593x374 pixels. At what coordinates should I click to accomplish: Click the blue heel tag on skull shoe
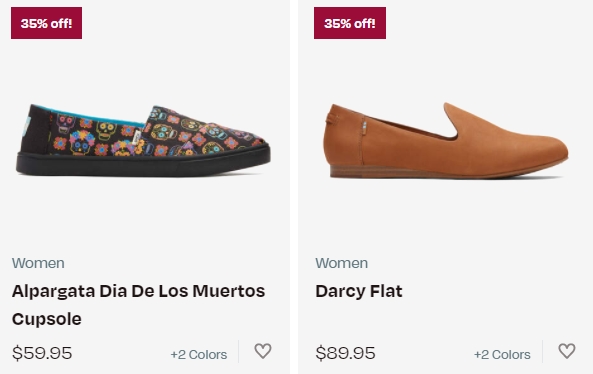[26, 125]
